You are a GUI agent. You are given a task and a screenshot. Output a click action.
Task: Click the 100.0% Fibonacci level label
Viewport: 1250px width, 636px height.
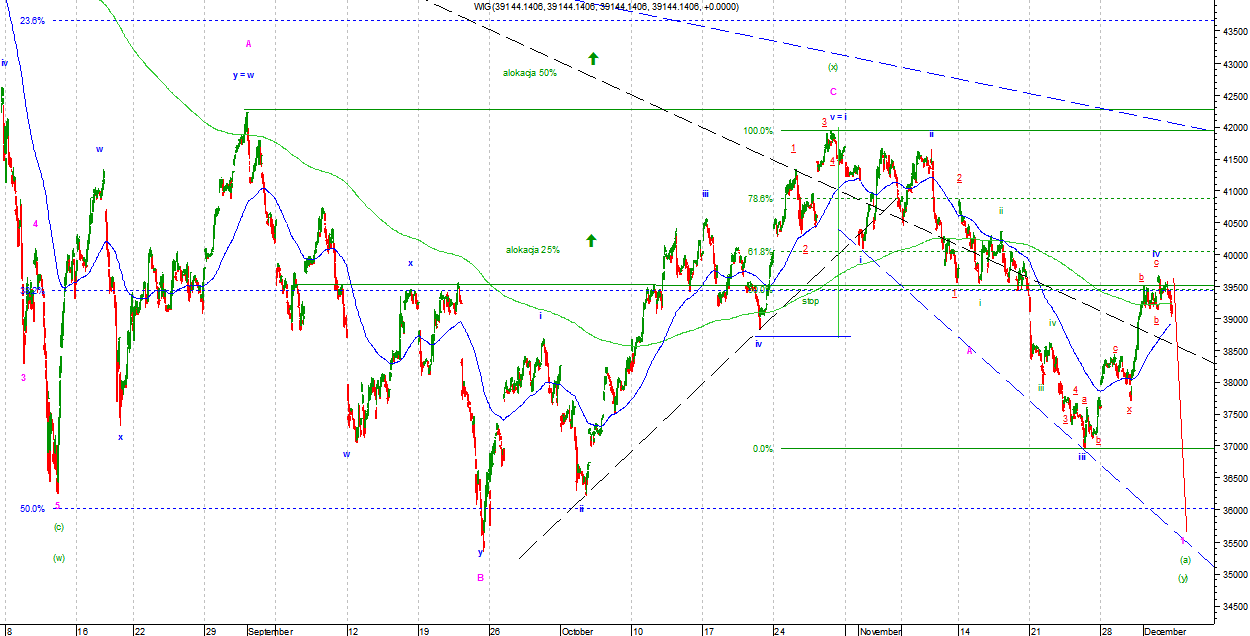[758, 131]
